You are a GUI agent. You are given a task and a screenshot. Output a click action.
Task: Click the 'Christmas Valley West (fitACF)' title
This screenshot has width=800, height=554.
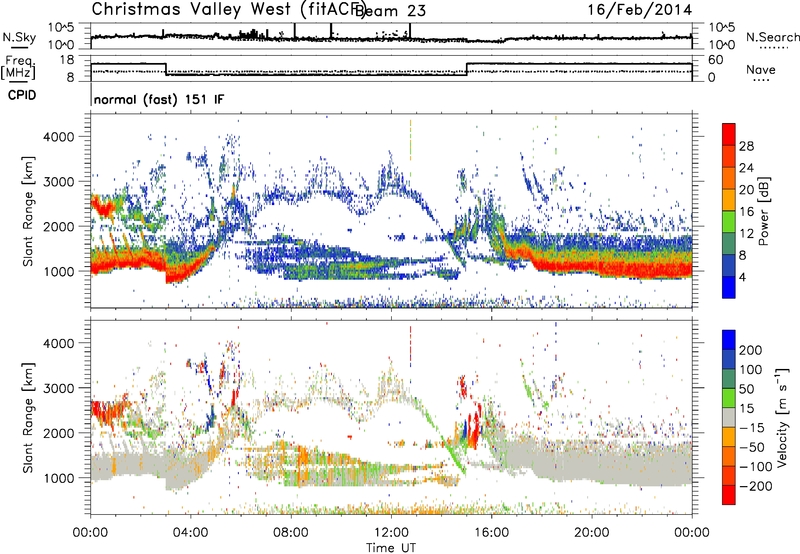(228, 10)
